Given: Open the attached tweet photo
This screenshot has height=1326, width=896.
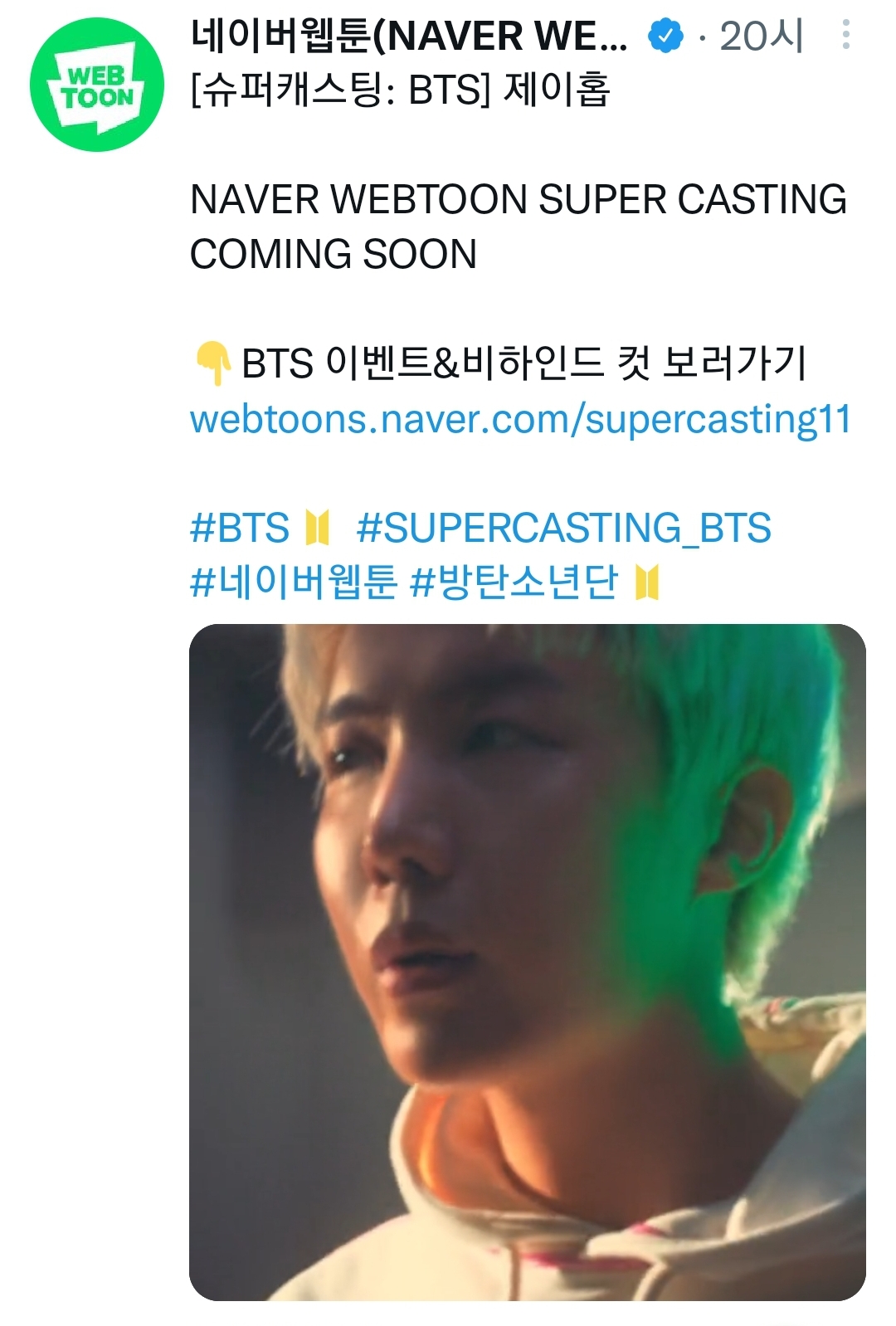Looking at the screenshot, I should [527, 962].
